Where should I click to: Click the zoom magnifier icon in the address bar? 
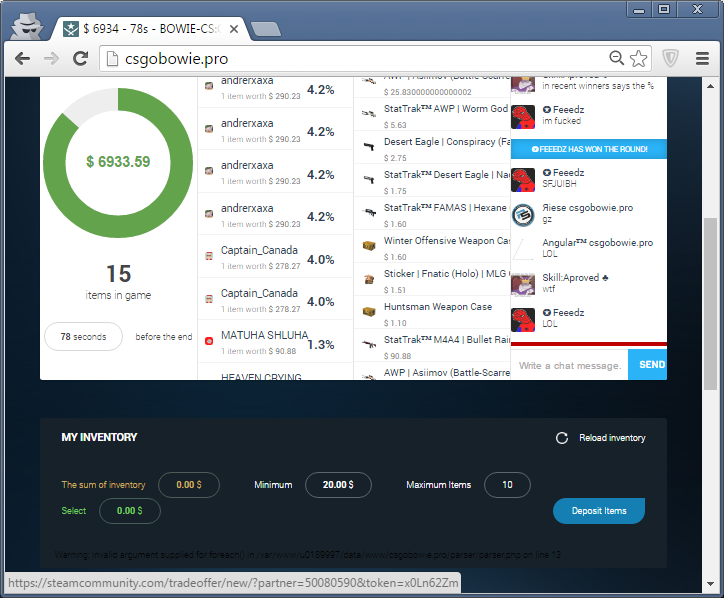[x=617, y=59]
